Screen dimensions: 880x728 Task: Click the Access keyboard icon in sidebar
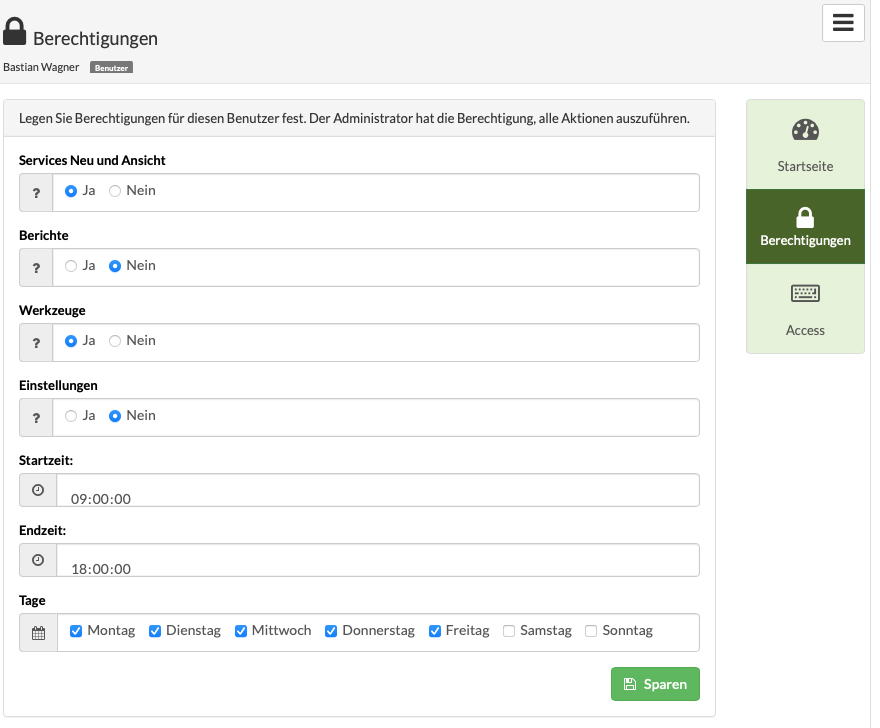805,293
